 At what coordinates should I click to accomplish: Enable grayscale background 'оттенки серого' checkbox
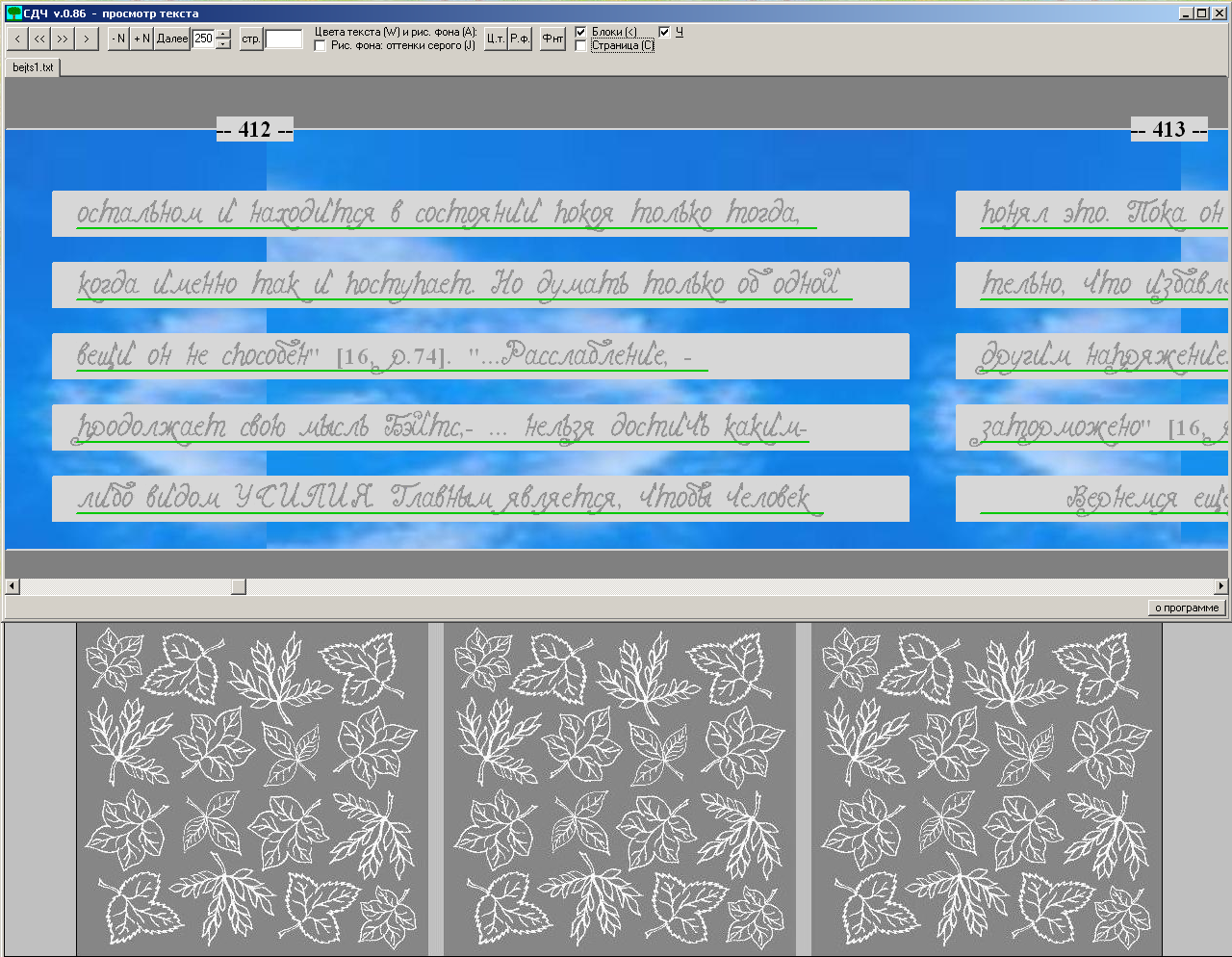tap(321, 45)
